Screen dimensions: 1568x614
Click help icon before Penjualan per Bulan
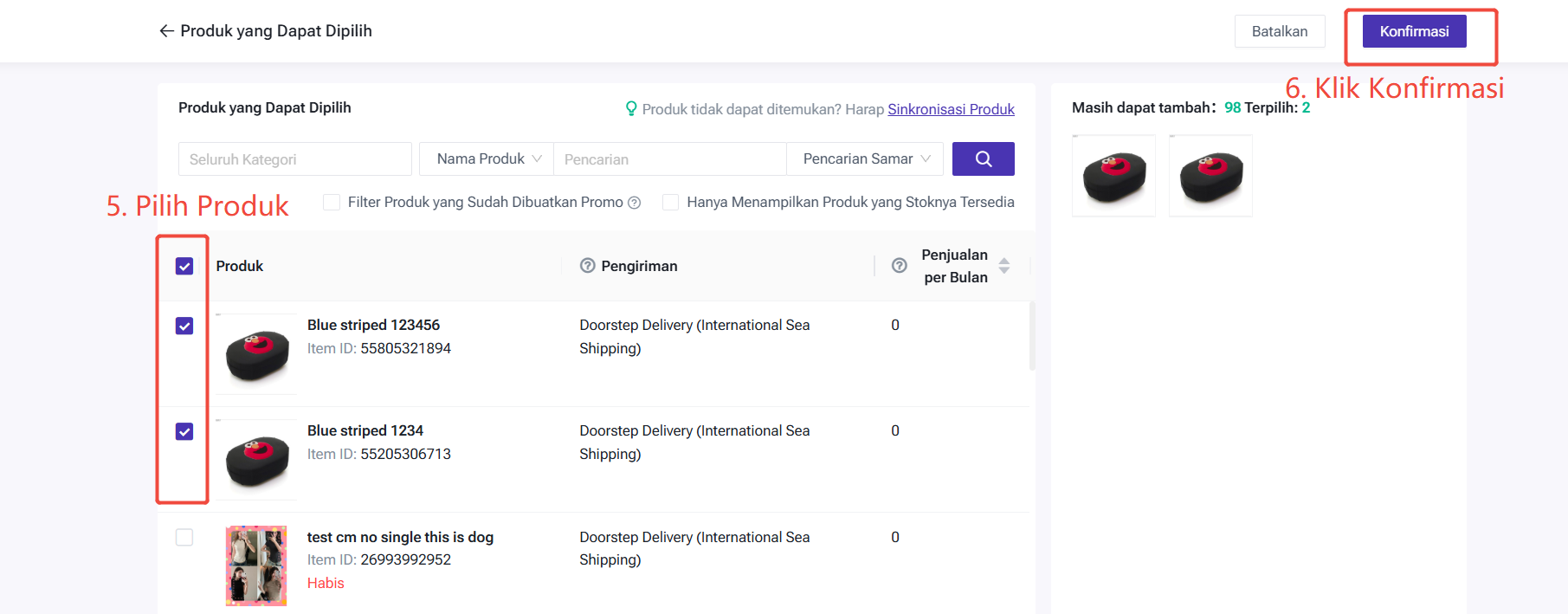900,266
